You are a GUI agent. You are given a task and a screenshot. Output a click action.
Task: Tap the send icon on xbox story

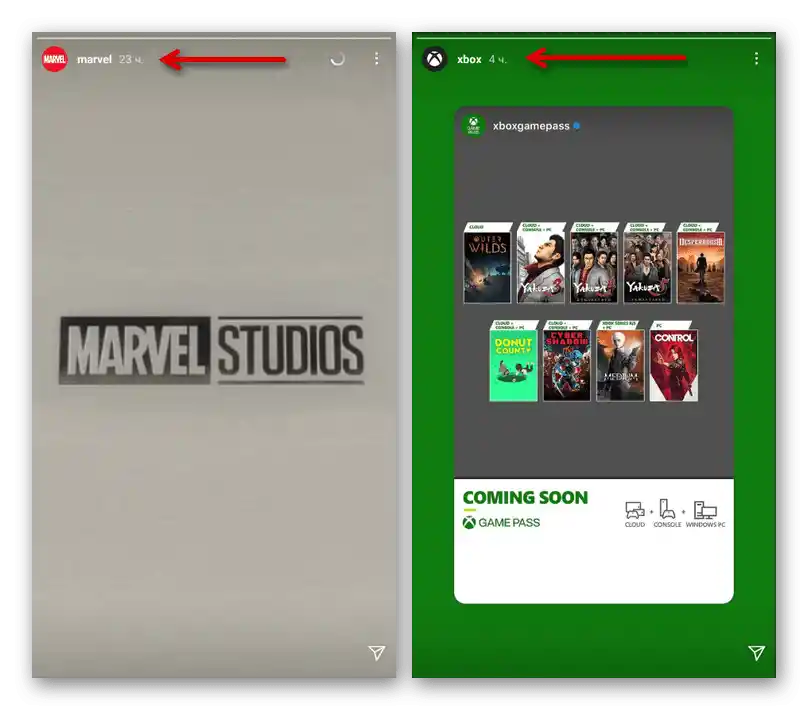[756, 652]
